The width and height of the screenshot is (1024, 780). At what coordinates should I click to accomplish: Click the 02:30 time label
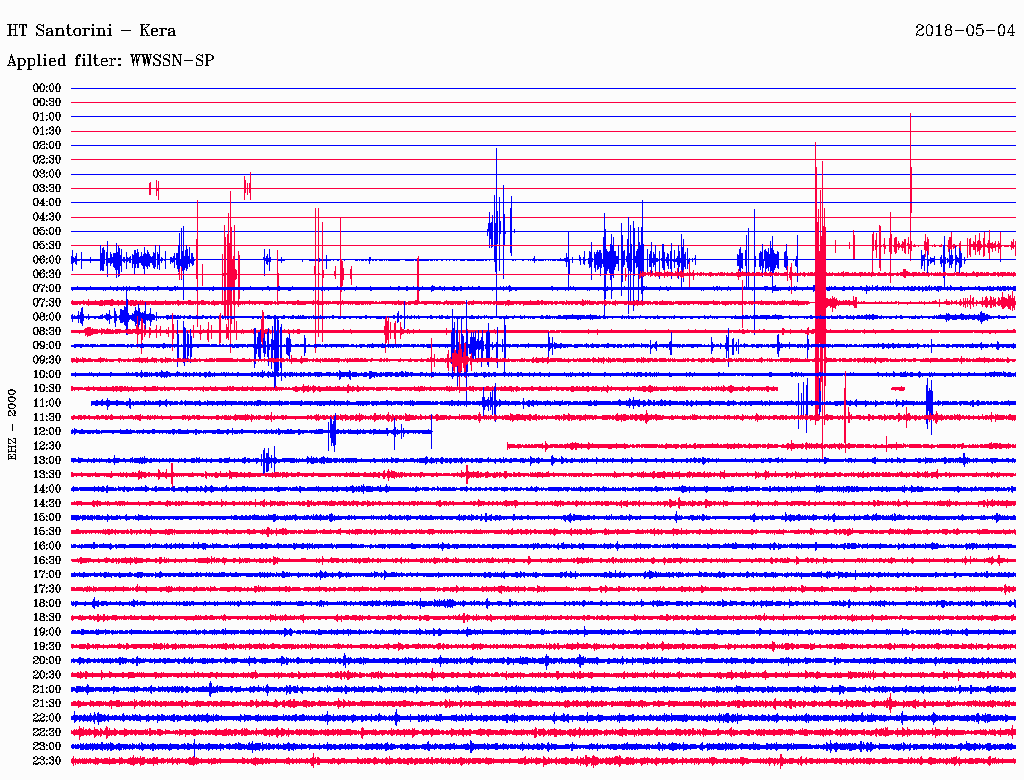click(47, 160)
